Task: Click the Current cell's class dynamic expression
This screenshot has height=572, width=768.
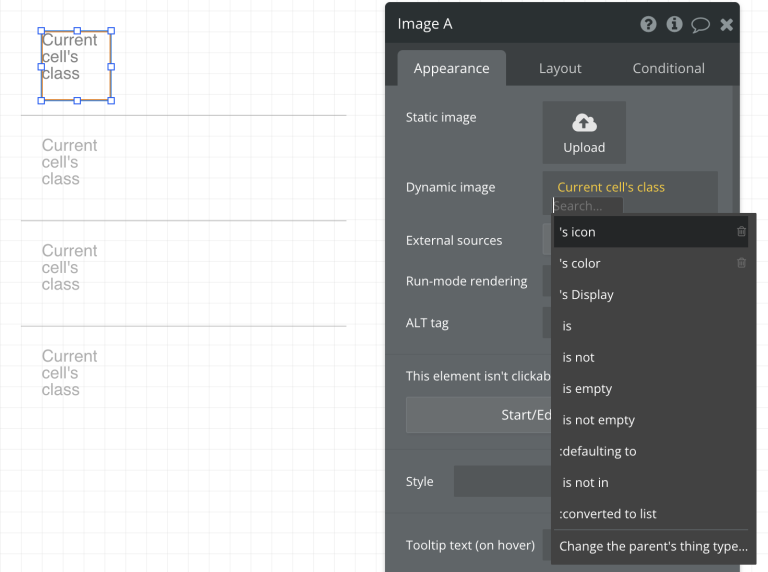Action: tap(610, 187)
